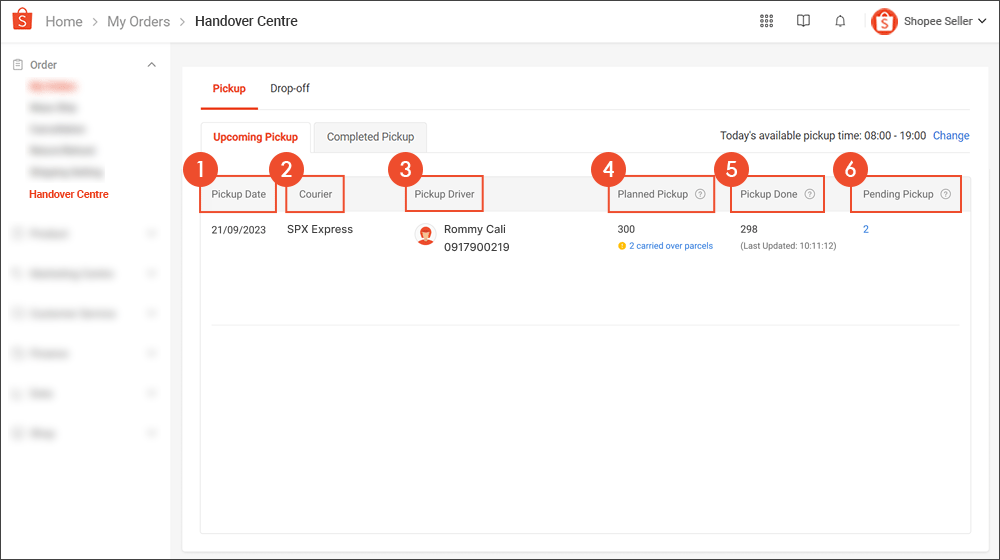Select the Upcoming Pickup tab

(255, 137)
